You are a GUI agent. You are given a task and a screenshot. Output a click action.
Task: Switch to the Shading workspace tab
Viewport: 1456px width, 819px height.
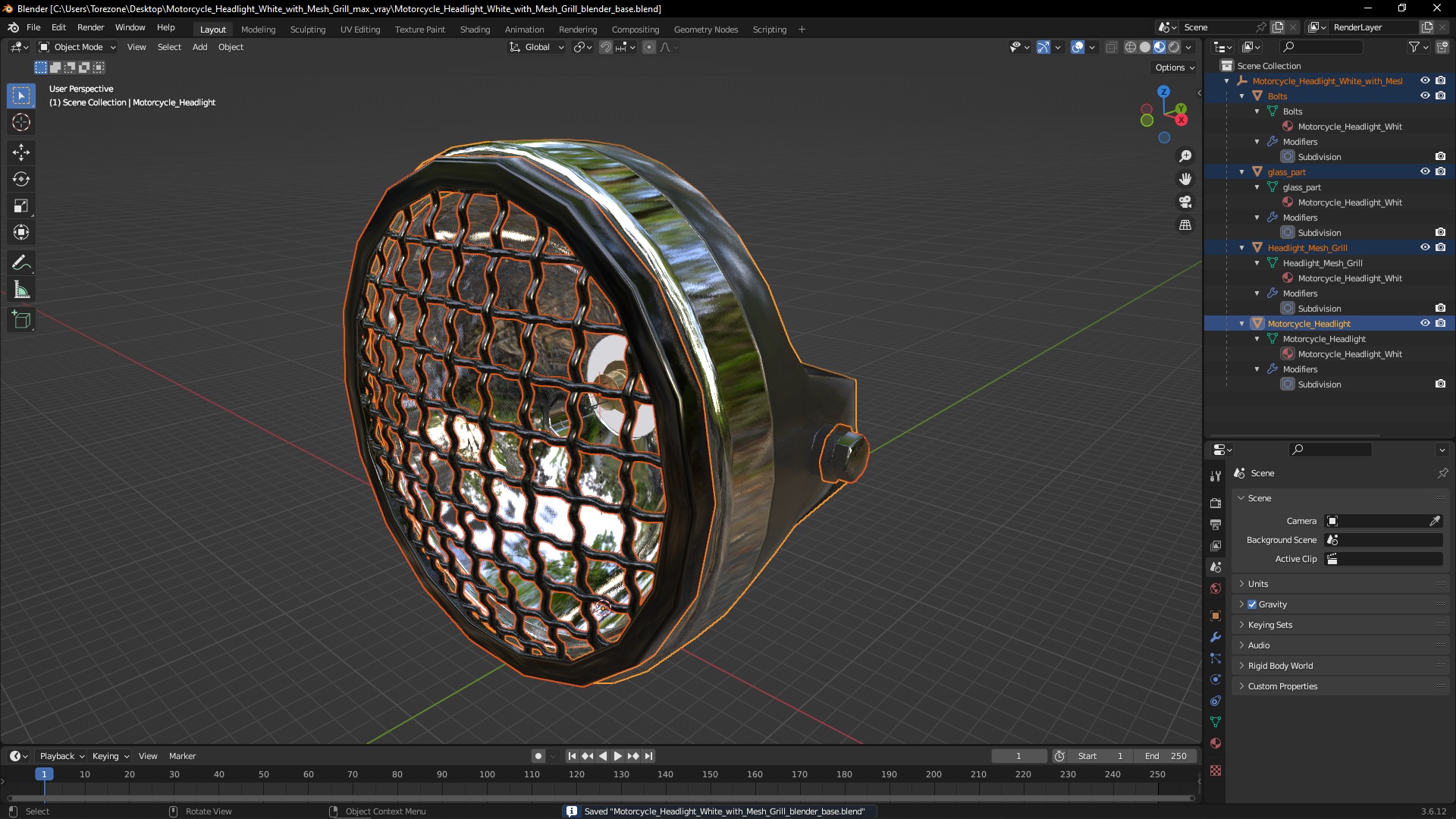475,30
